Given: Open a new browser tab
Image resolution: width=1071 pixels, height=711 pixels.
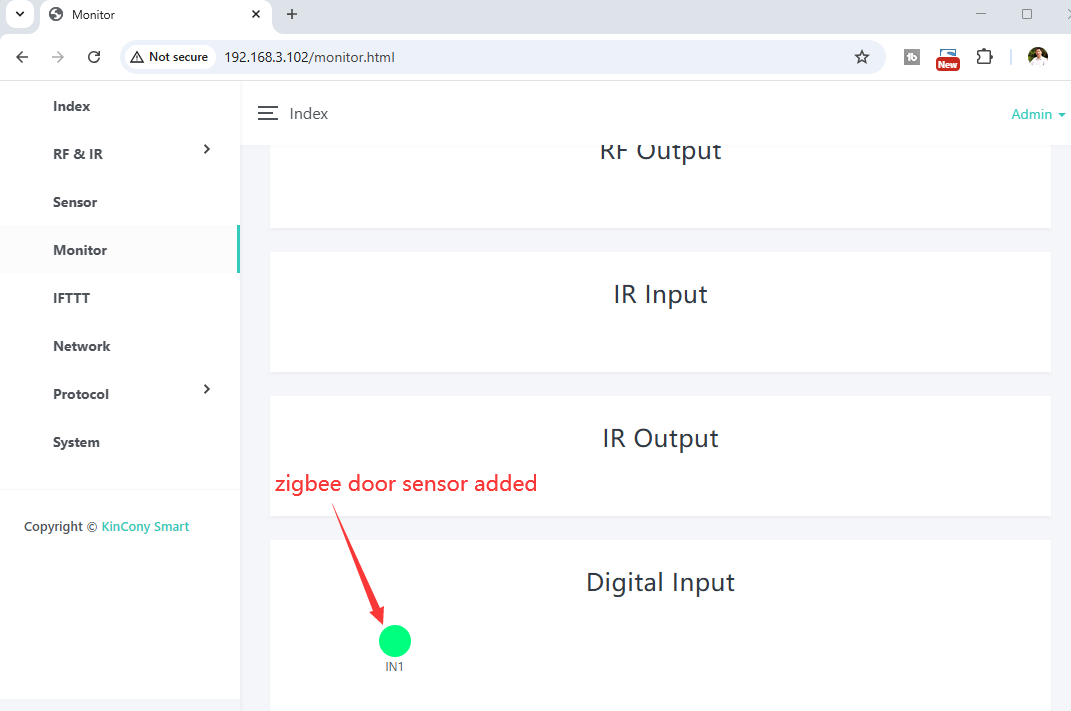Looking at the screenshot, I should click(292, 14).
